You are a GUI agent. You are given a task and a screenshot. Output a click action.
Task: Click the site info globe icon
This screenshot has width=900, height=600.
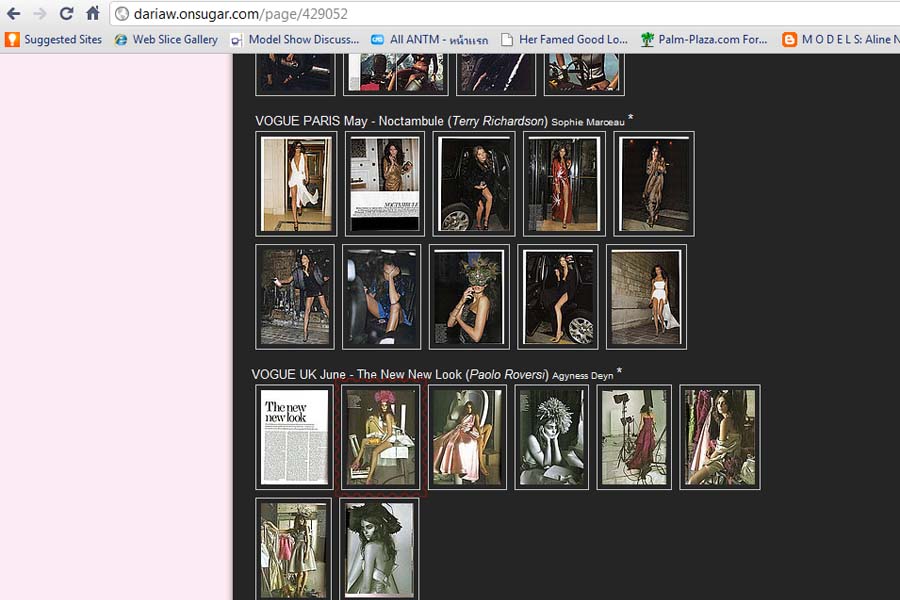122,14
